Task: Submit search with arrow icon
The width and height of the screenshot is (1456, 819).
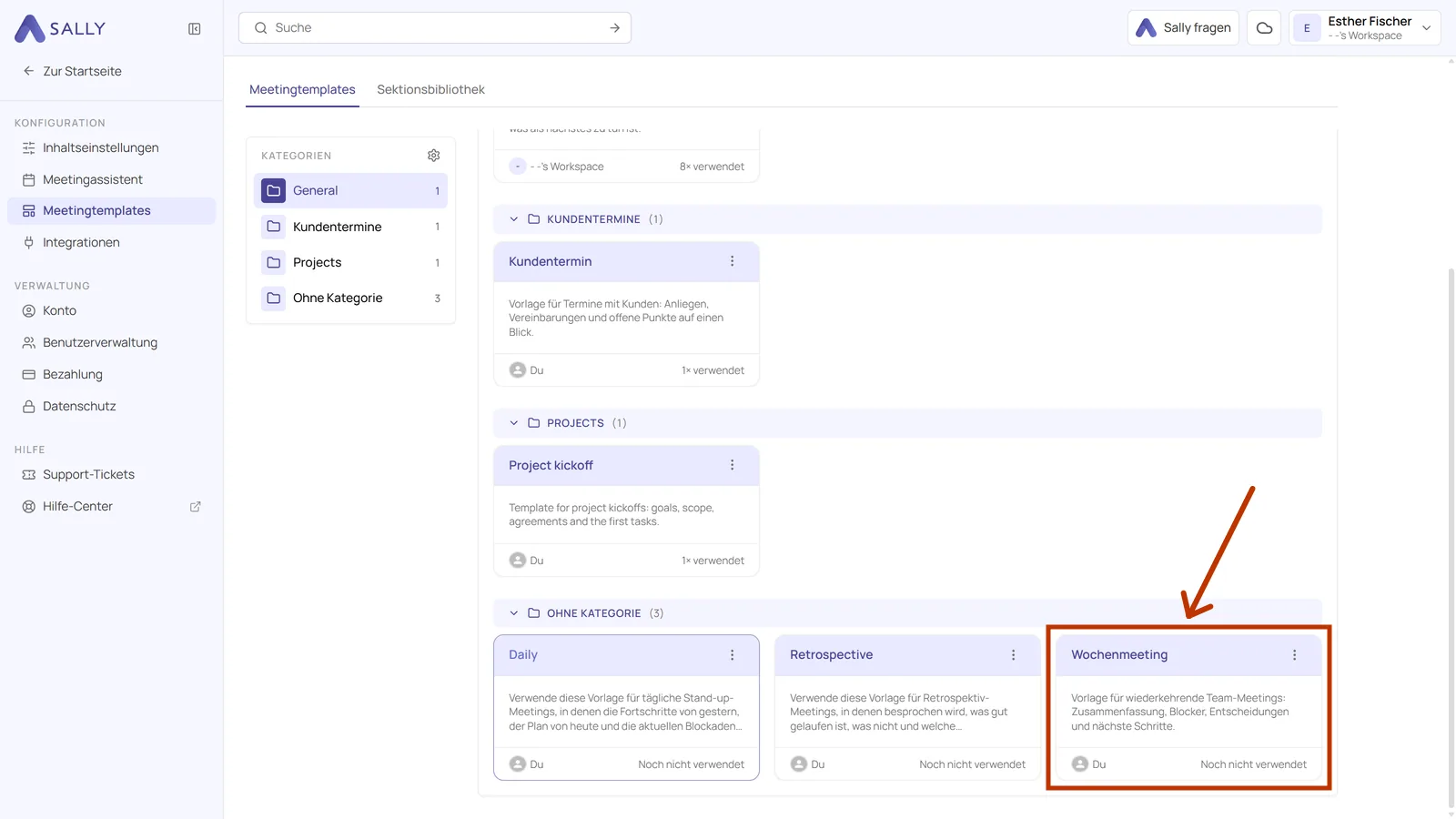Action: (615, 28)
